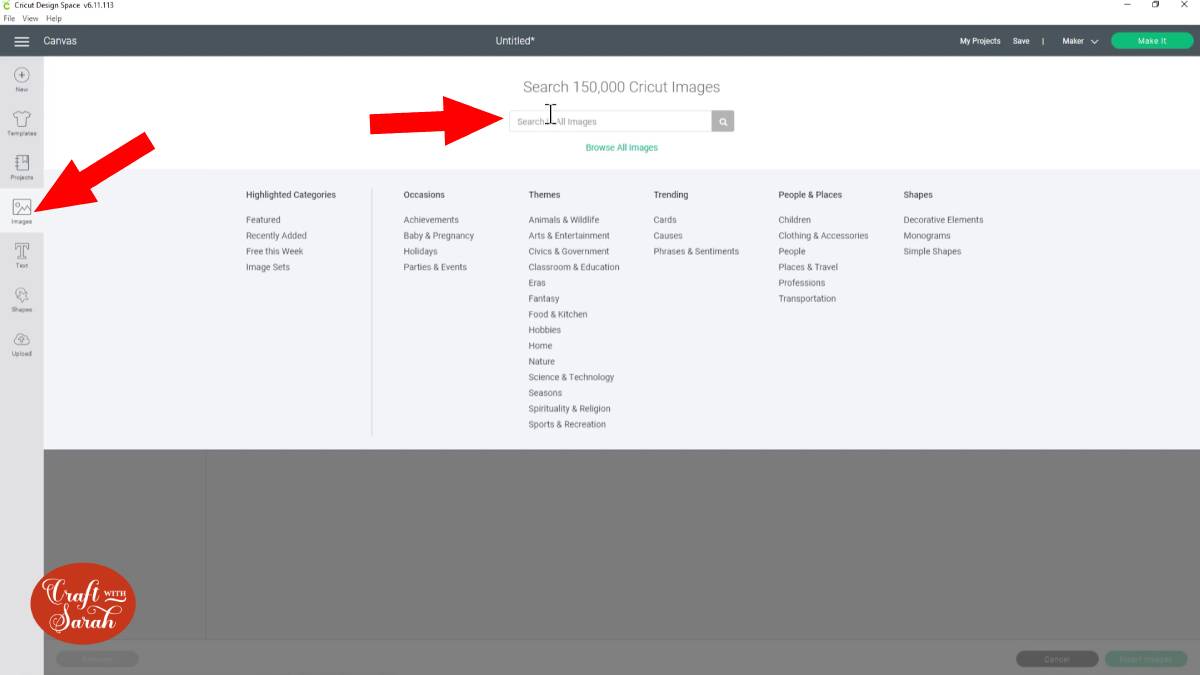Open the View menu

tap(30, 18)
